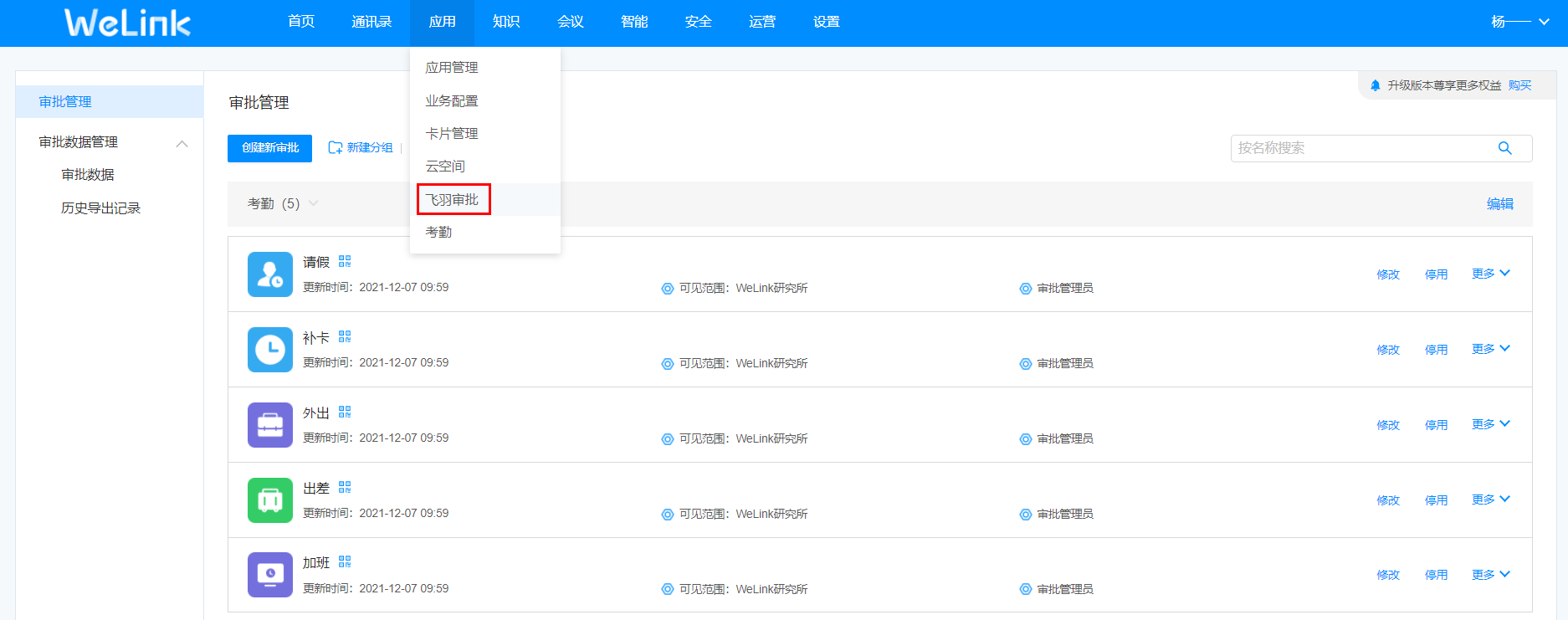Open the 请假 approval icon
This screenshot has width=1568, height=620.
tap(270, 274)
